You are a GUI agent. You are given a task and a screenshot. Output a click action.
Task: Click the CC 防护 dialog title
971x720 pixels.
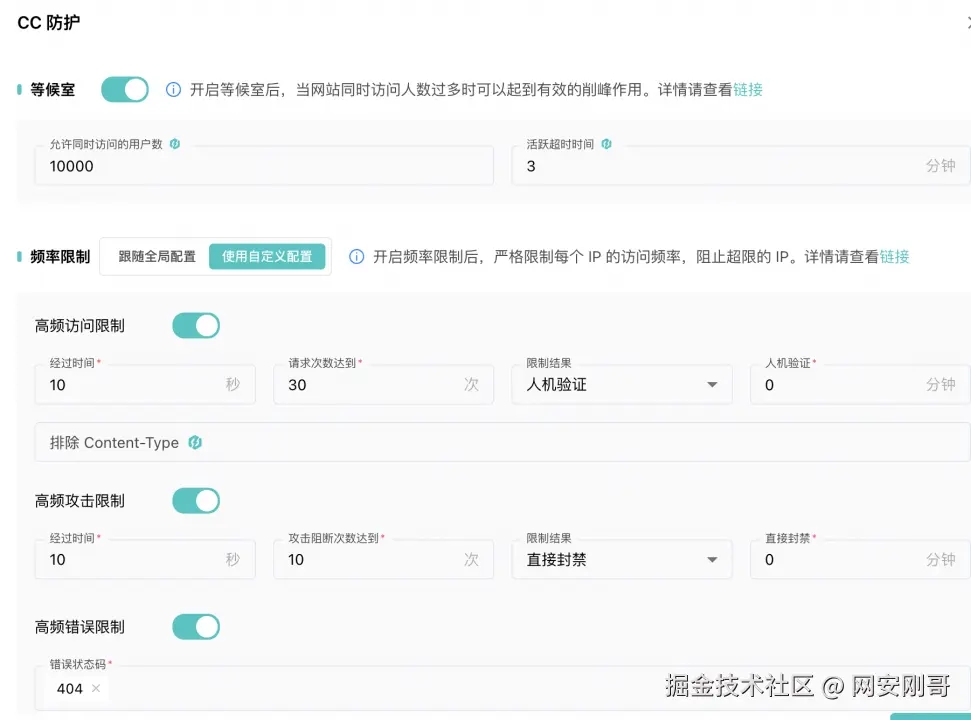(48, 23)
